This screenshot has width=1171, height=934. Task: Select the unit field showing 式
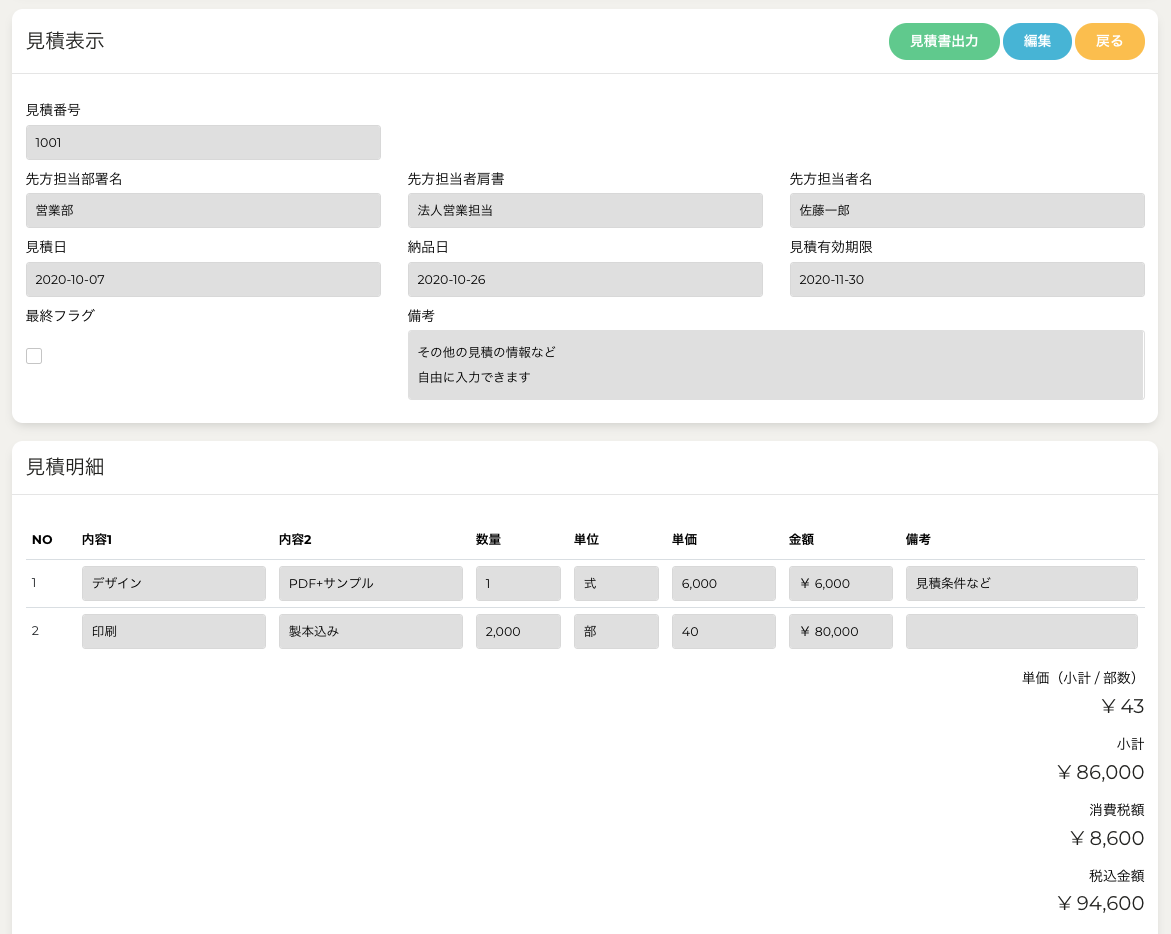(616, 583)
